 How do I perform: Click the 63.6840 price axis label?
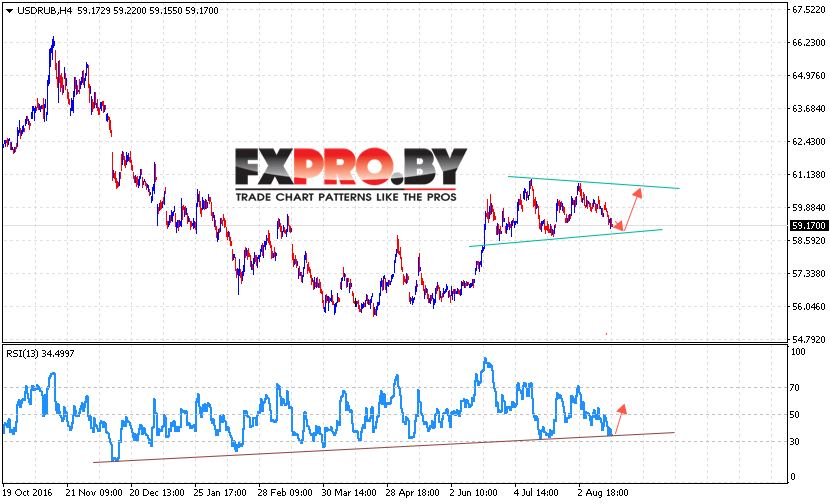click(x=809, y=109)
